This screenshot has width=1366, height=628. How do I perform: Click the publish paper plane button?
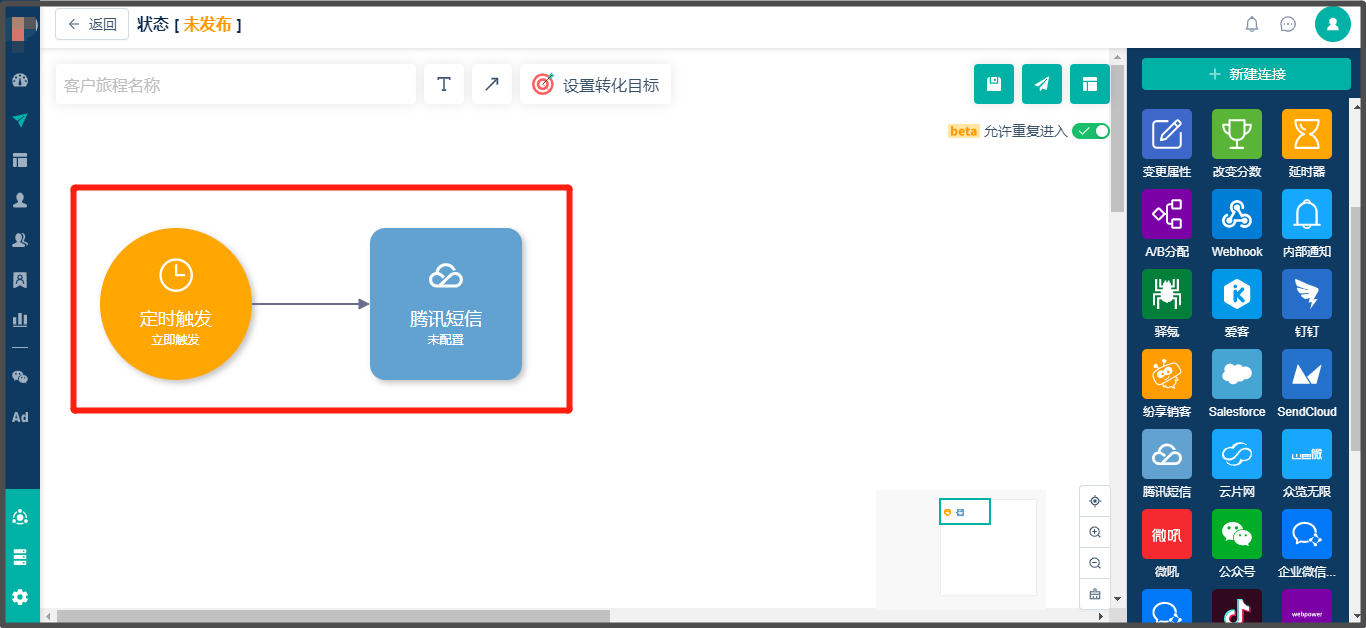pos(1042,84)
